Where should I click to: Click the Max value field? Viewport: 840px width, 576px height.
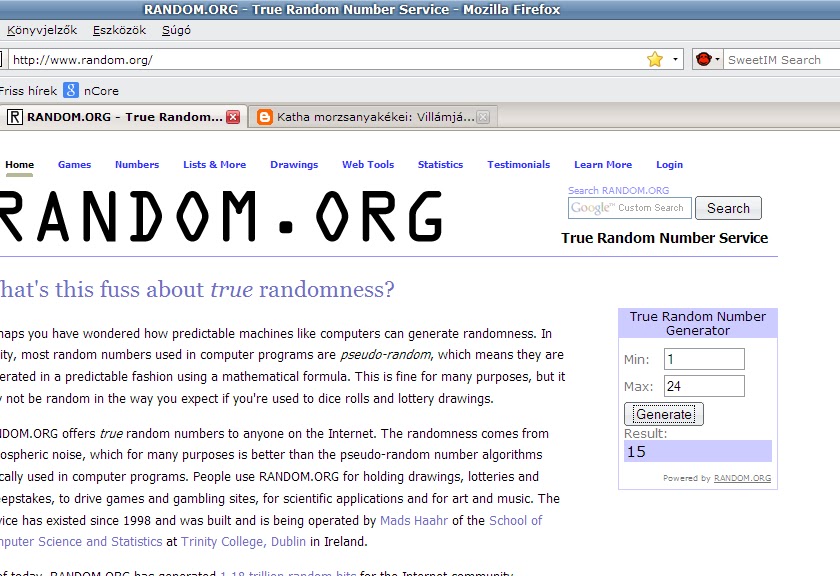(704, 386)
